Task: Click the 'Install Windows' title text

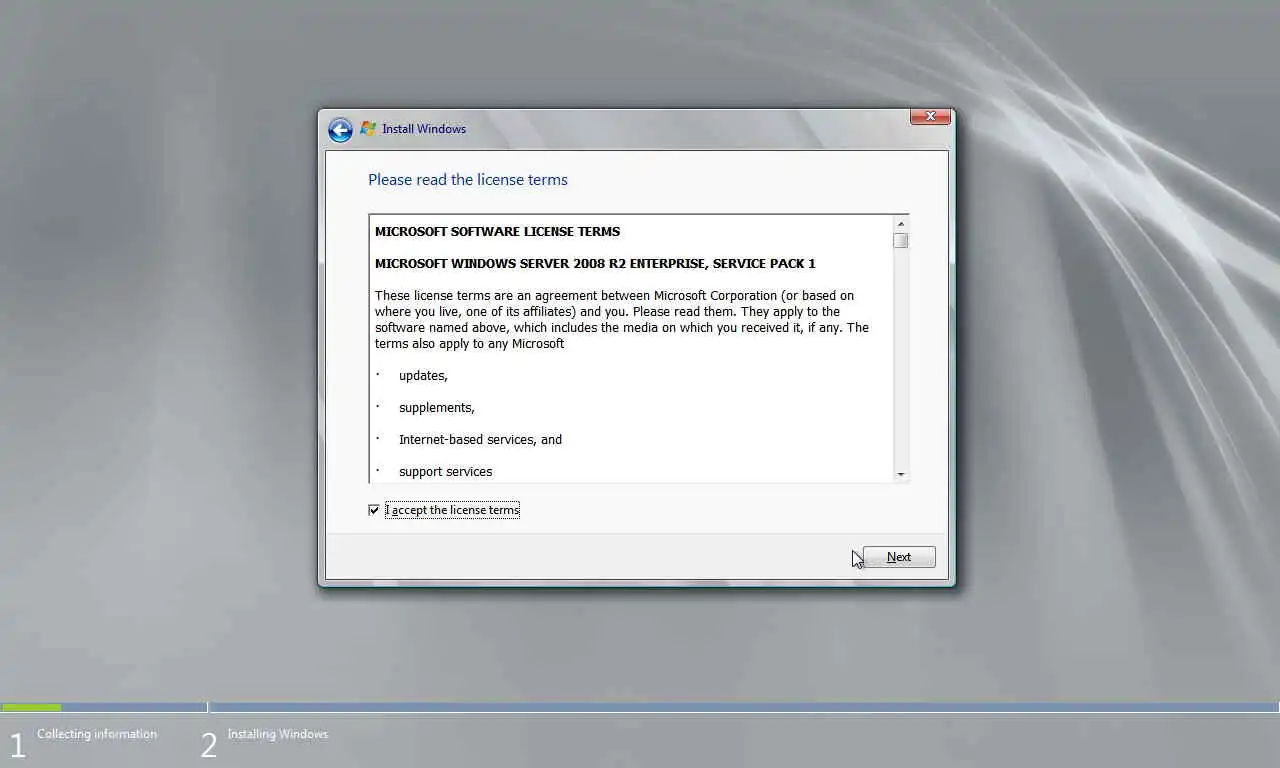Action: tap(424, 129)
